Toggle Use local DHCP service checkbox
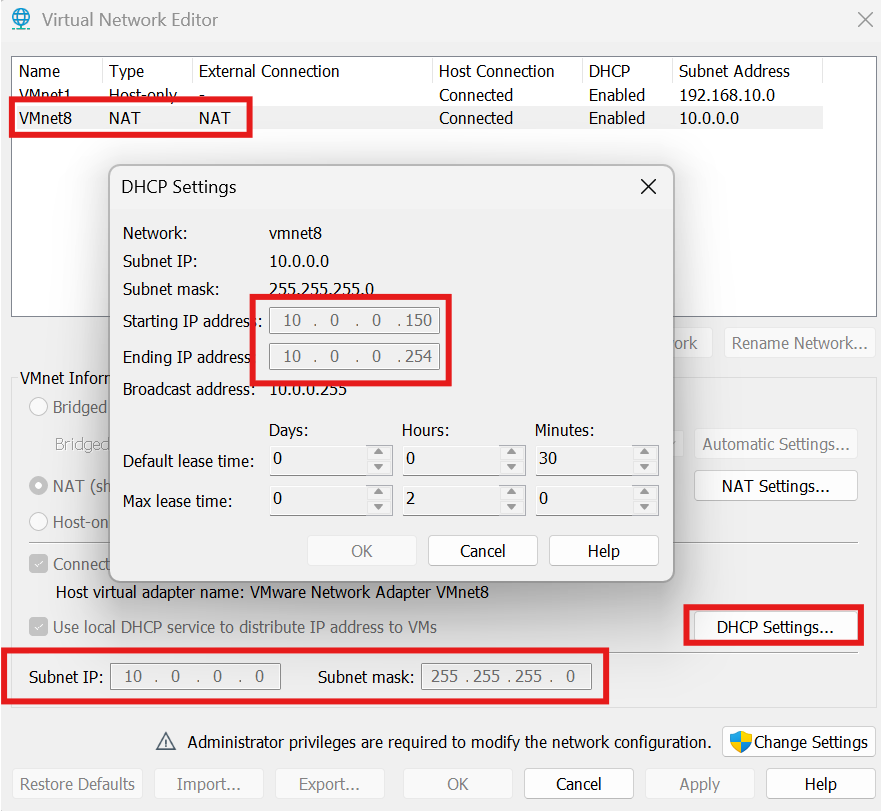This screenshot has width=881, height=811. tap(38, 626)
